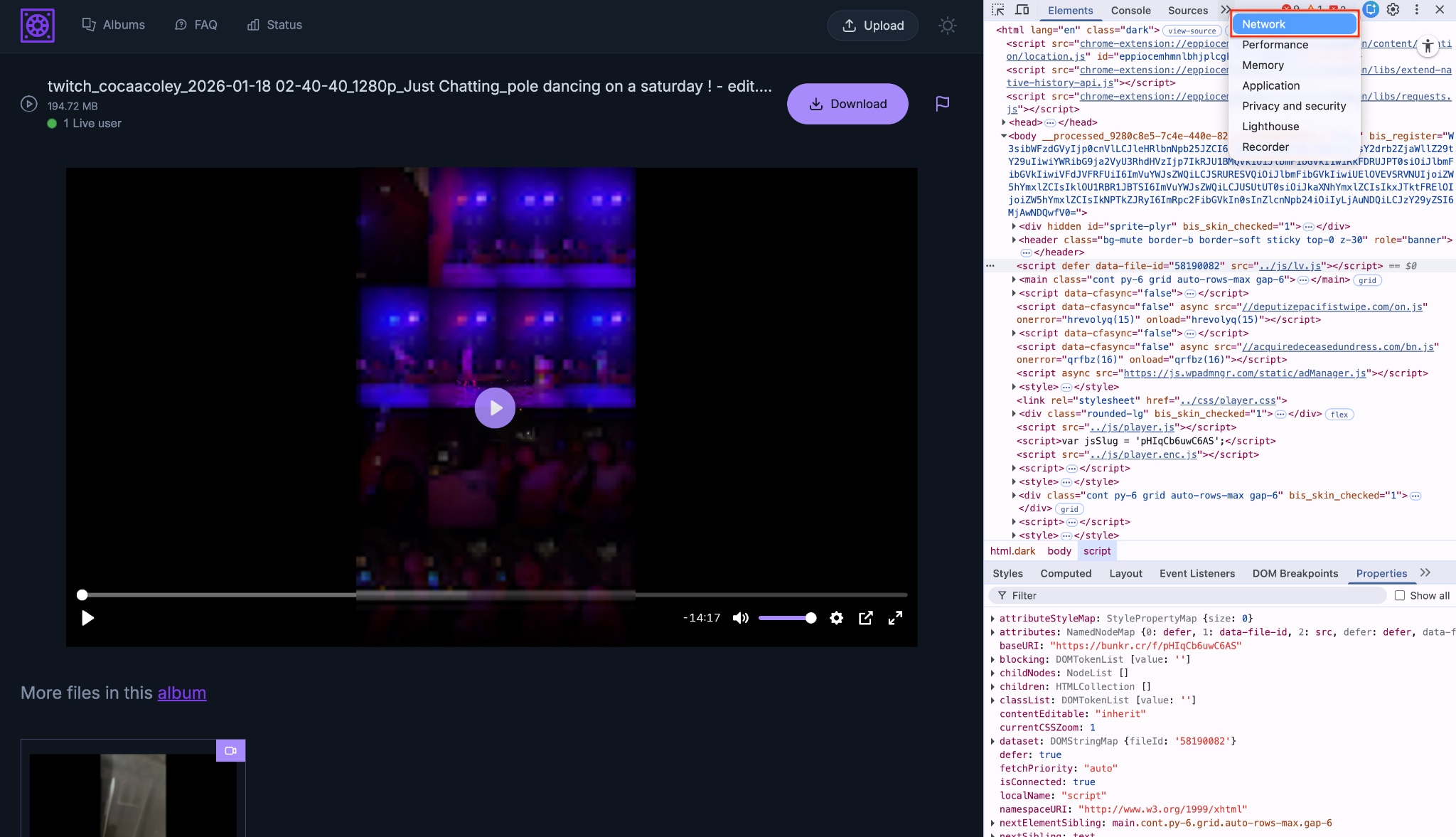Screen dimensions: 1456x837
Task: Toggle light theme with sun icon
Action: click(947, 26)
